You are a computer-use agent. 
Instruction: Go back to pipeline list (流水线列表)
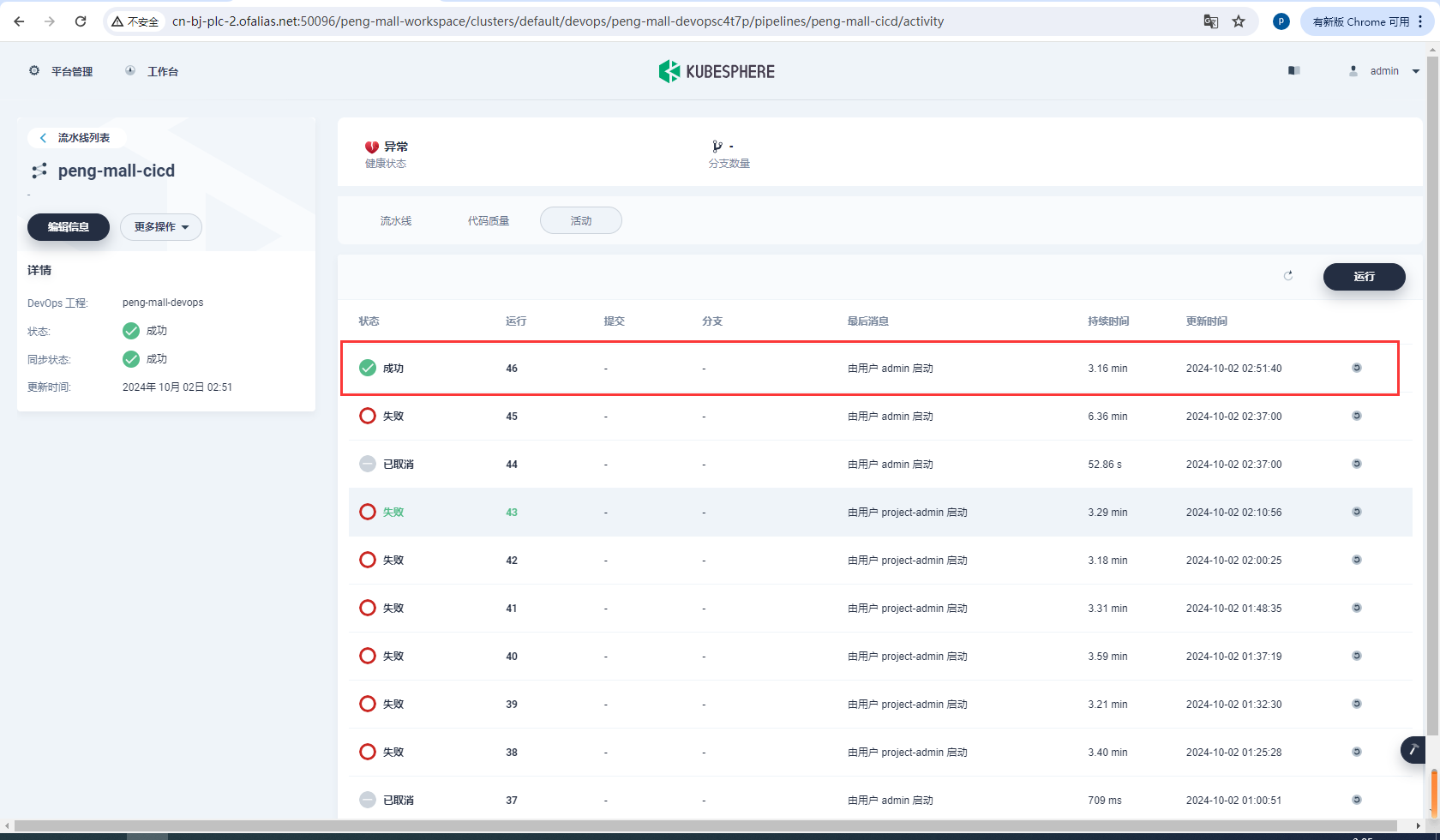tap(75, 137)
